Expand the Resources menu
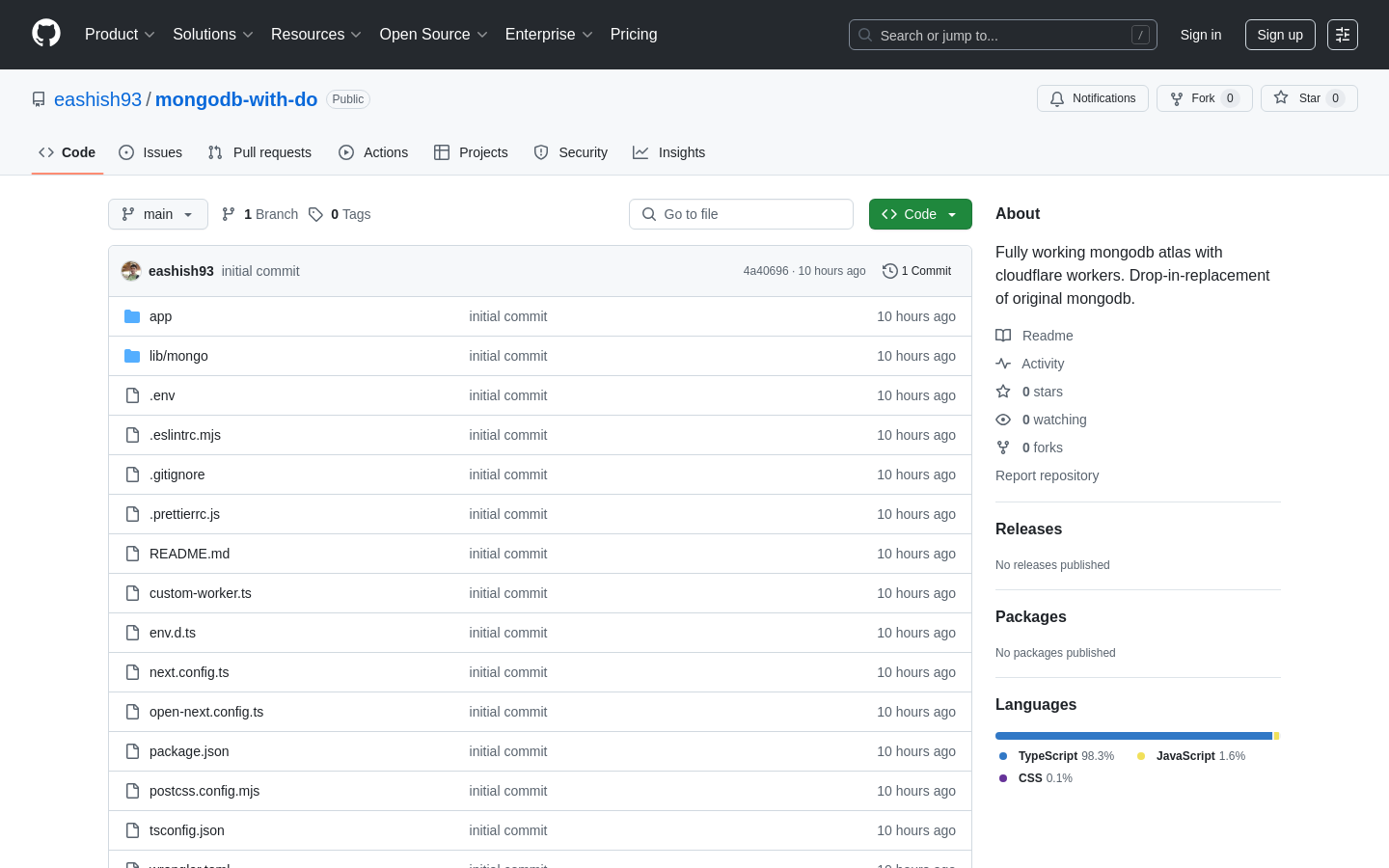The image size is (1389, 868). pos(315,34)
